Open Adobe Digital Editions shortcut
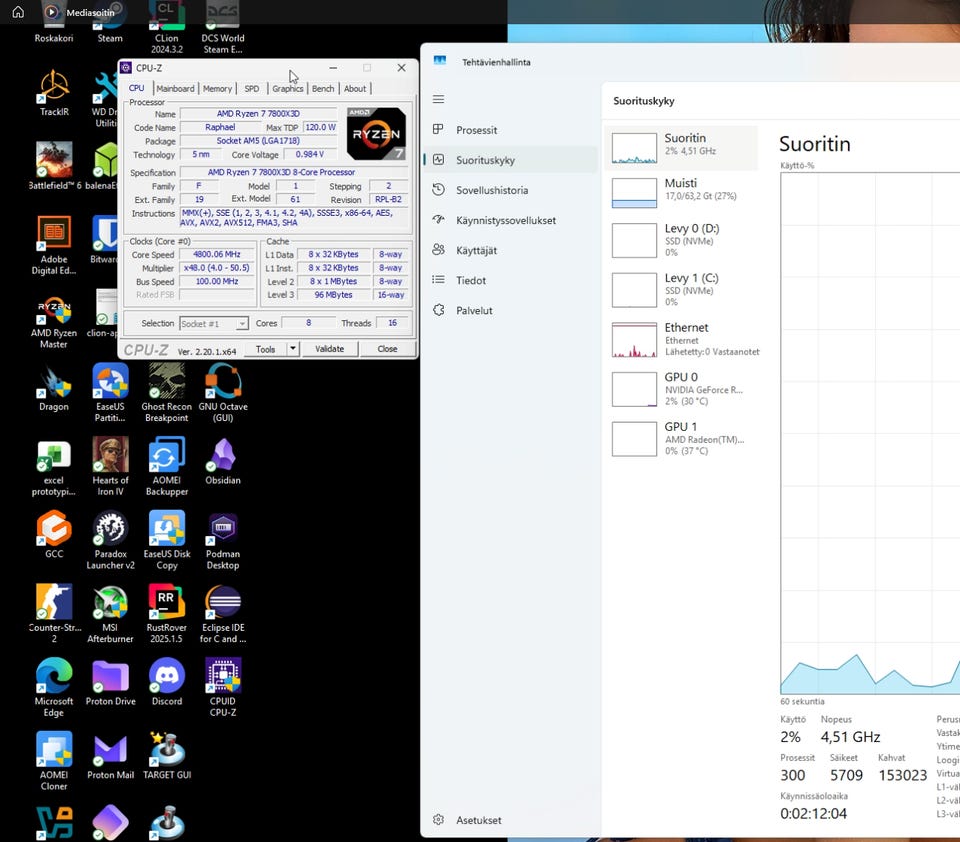The image size is (960, 842). tap(54, 245)
